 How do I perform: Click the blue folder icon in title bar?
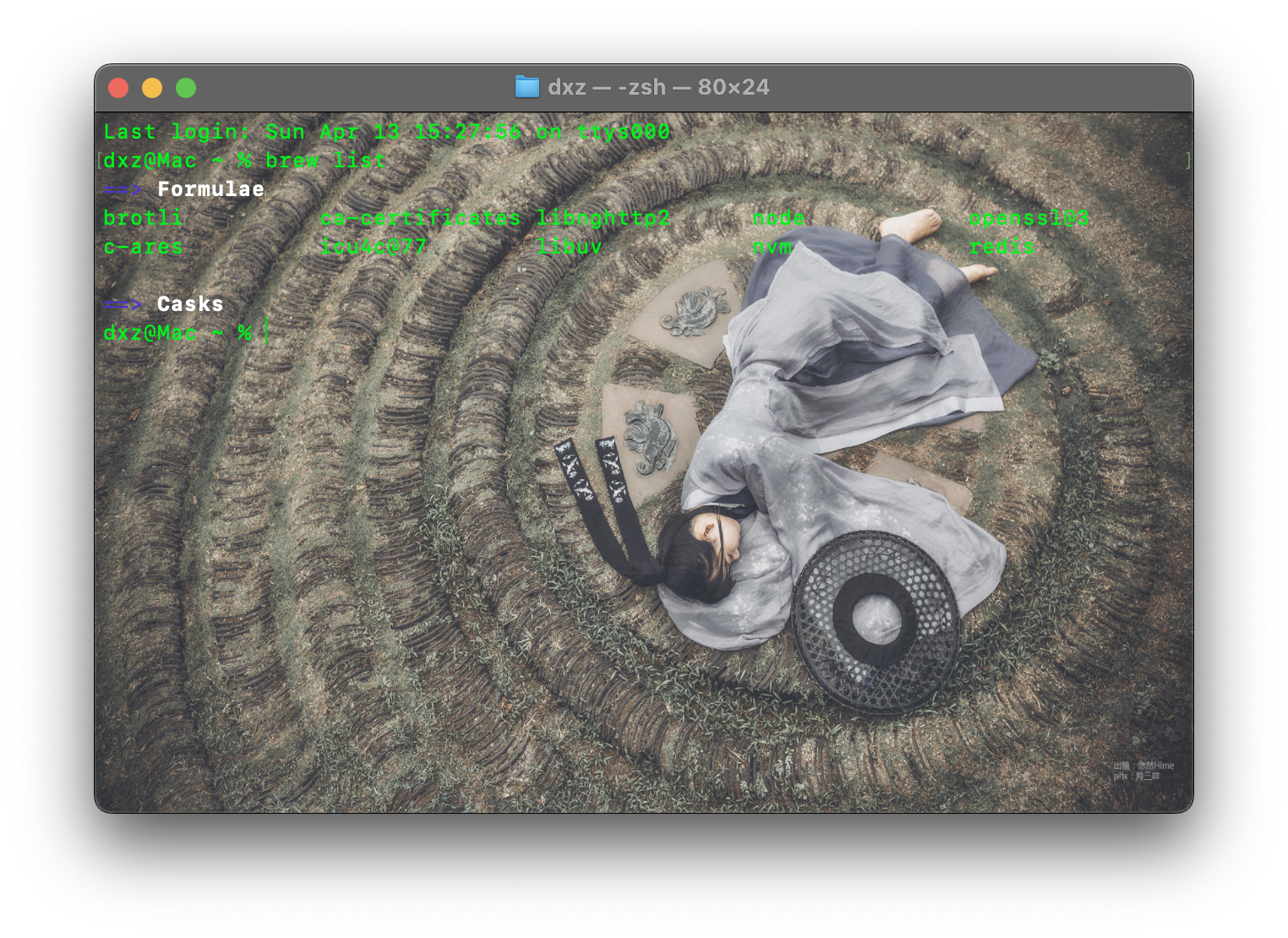pyautogui.click(x=527, y=87)
